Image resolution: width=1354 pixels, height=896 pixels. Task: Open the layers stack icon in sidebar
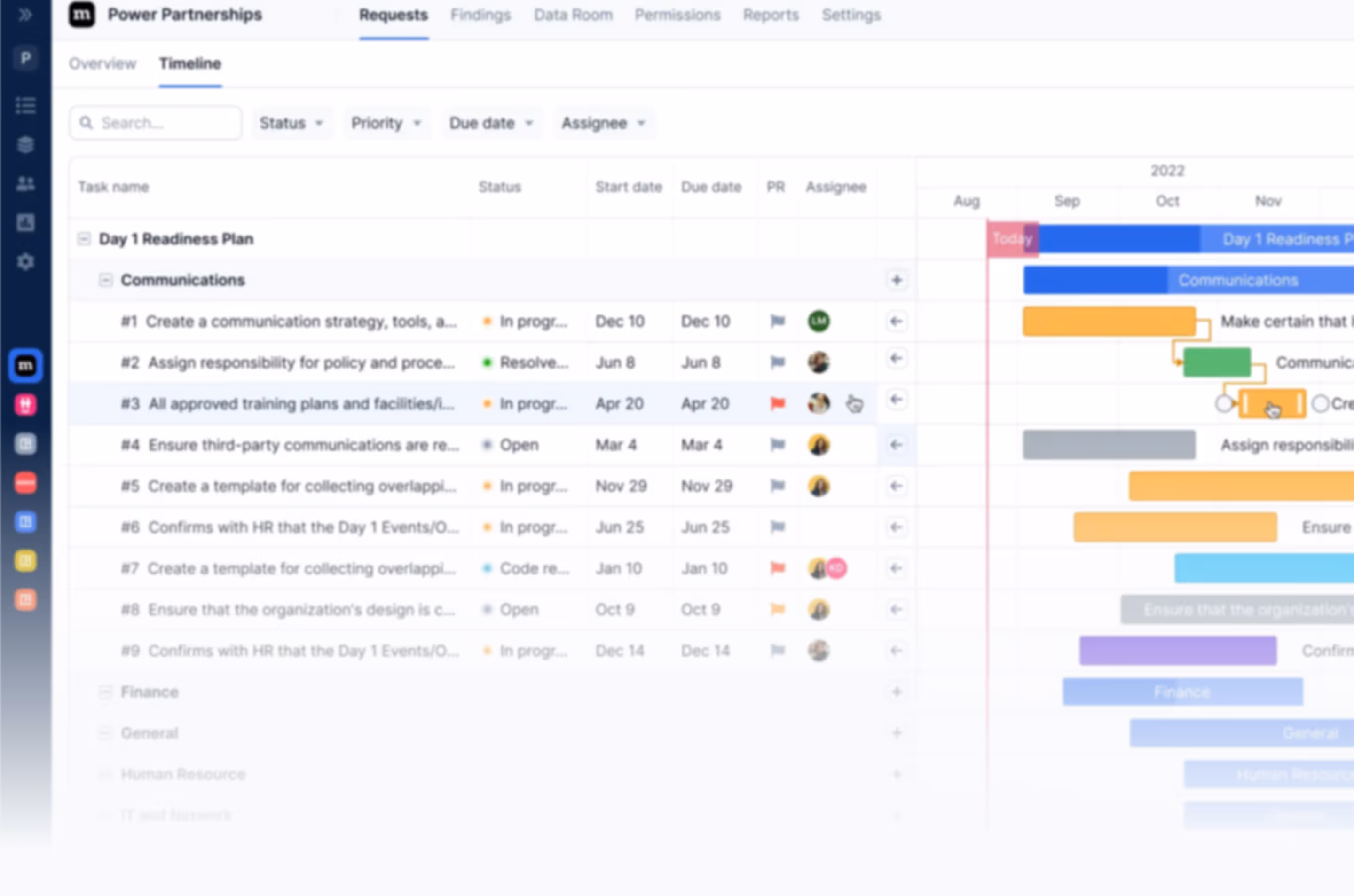[x=25, y=145]
